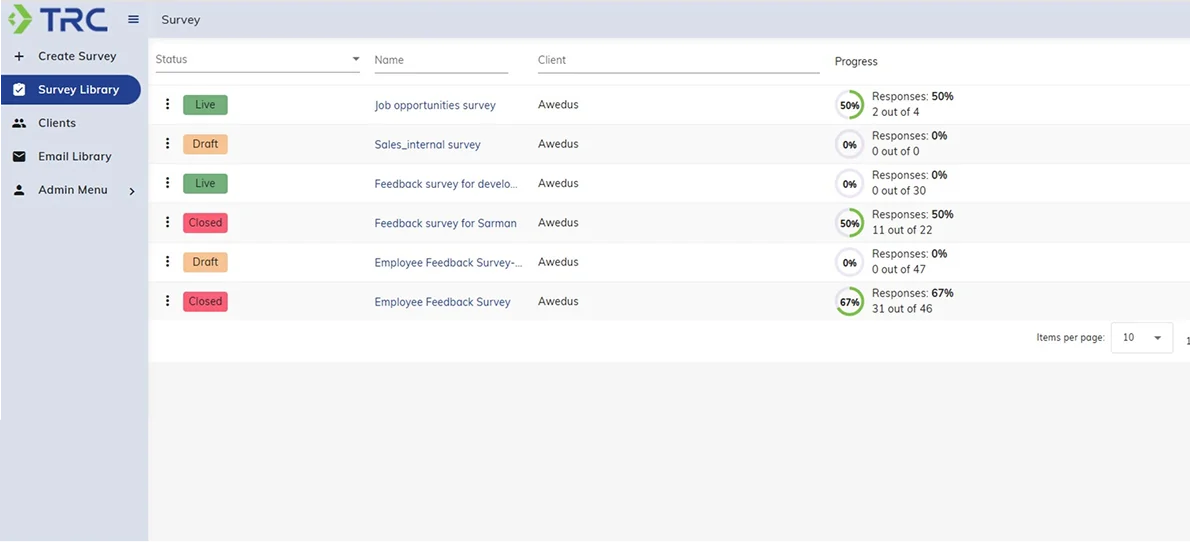Screen dimensions: 1190x542
Task: Click Closed badge of Feedback survey for Sarman
Action: 205,223
